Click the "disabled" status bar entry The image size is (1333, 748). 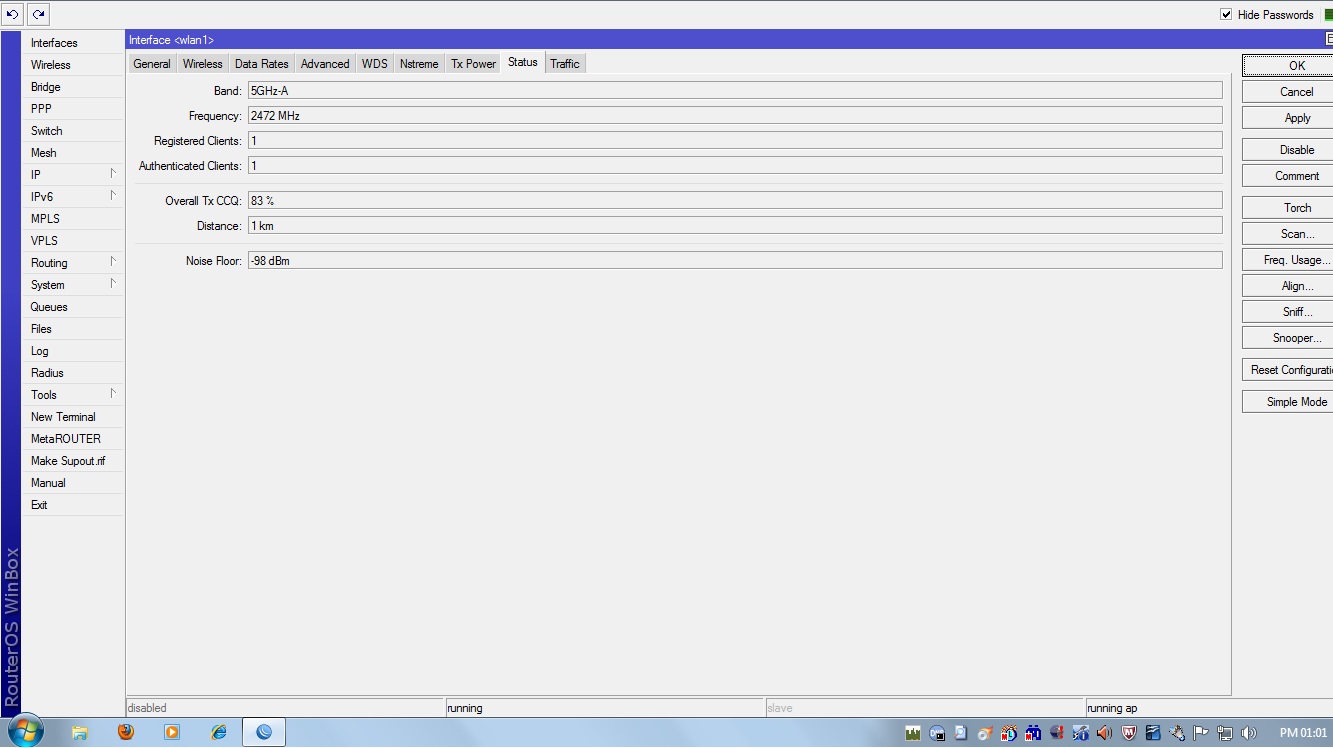[285, 708]
